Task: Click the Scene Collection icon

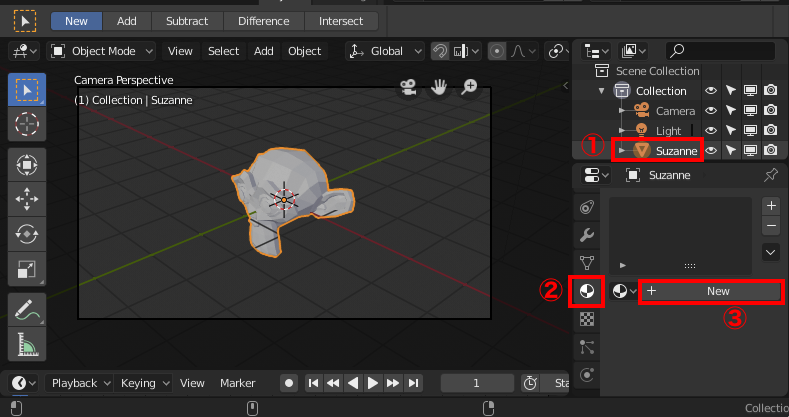Action: pos(602,71)
